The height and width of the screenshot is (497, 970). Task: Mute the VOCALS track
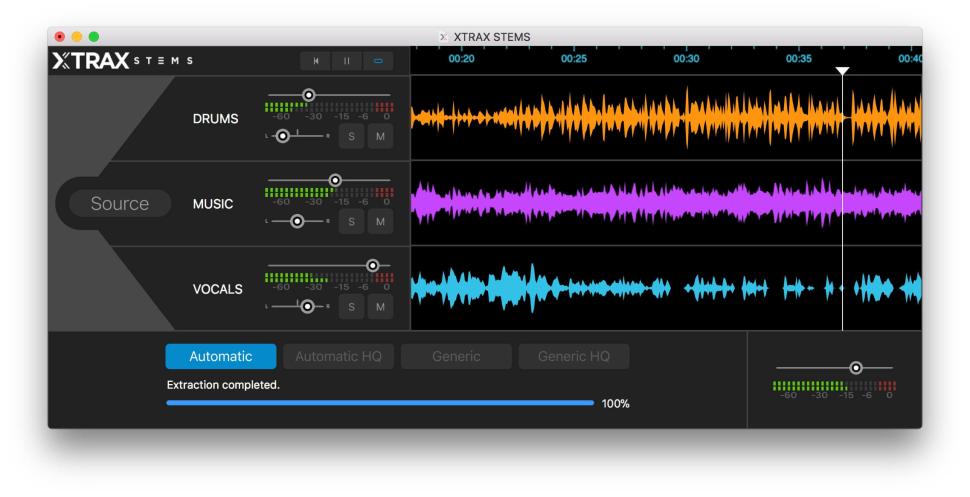380,307
